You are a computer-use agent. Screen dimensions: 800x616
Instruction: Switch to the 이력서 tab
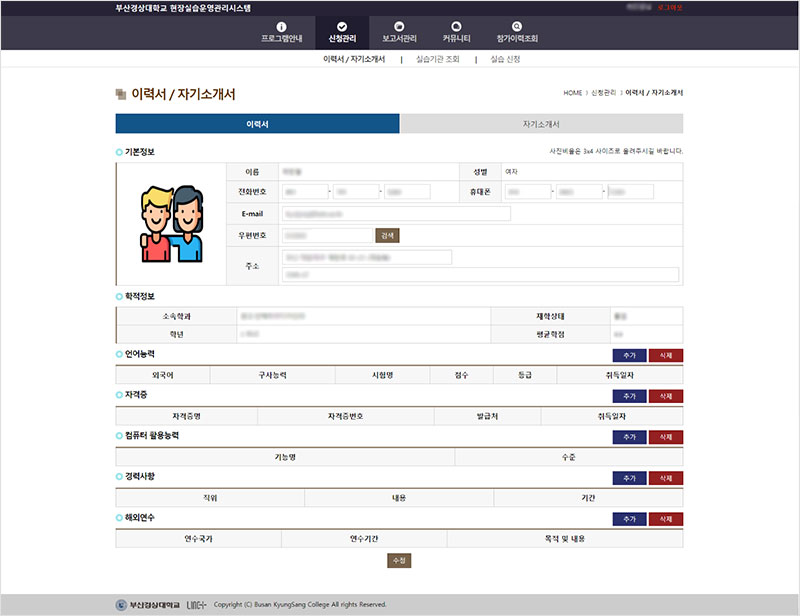point(257,124)
